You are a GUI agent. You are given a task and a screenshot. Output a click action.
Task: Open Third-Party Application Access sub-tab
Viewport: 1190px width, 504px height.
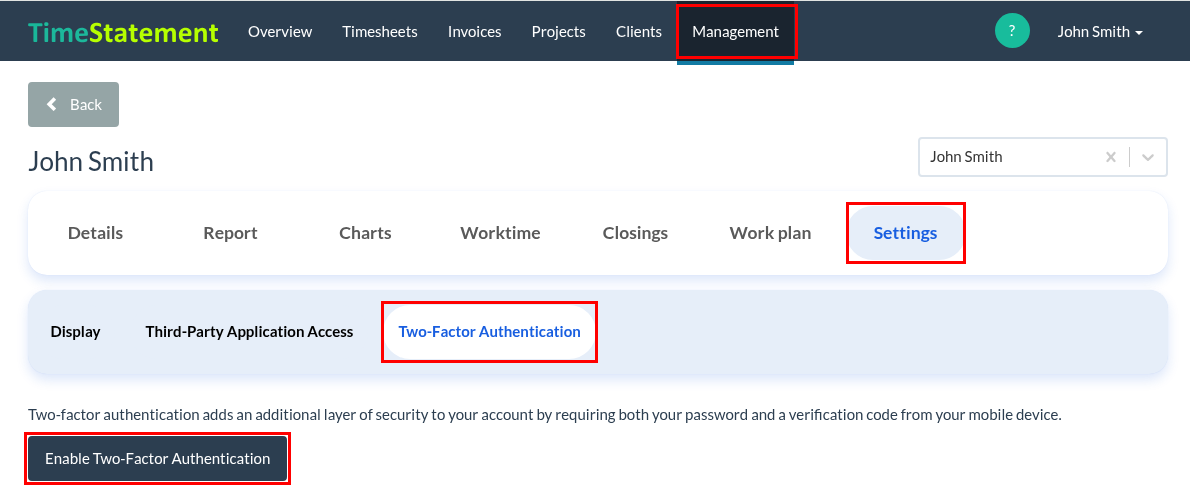pyautogui.click(x=250, y=332)
